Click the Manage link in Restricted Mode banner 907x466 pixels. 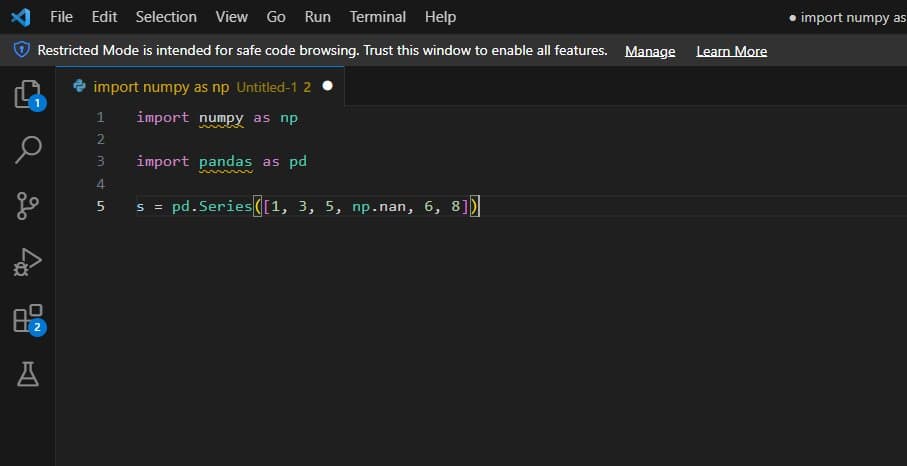(650, 51)
